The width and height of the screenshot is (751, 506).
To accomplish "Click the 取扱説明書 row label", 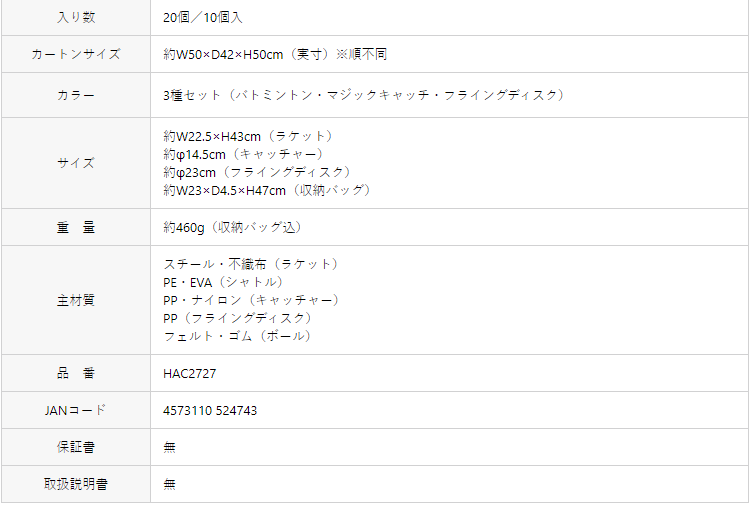I will coord(76,484).
